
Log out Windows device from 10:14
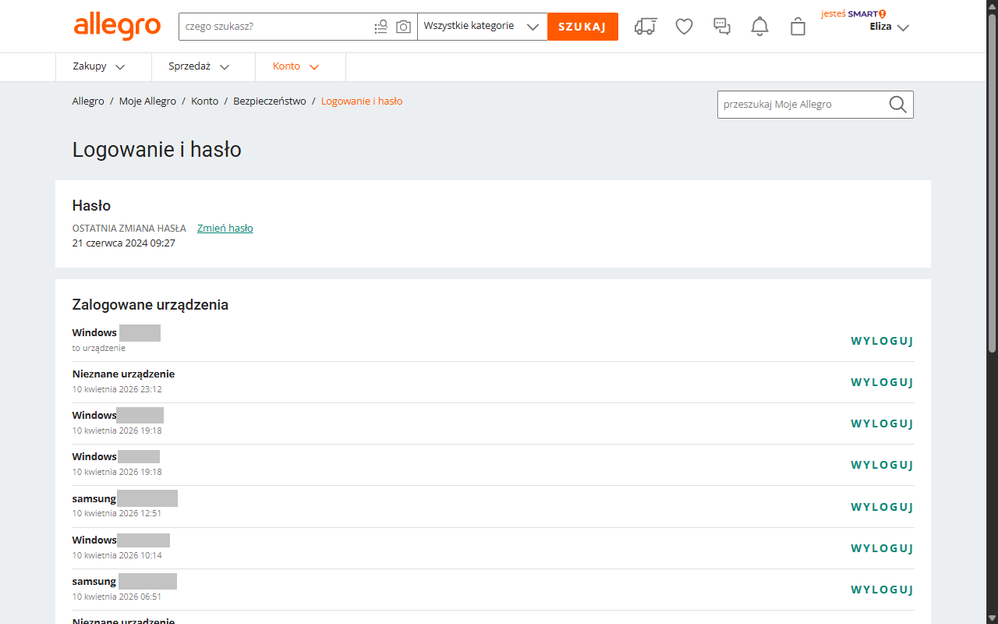pyautogui.click(x=882, y=548)
